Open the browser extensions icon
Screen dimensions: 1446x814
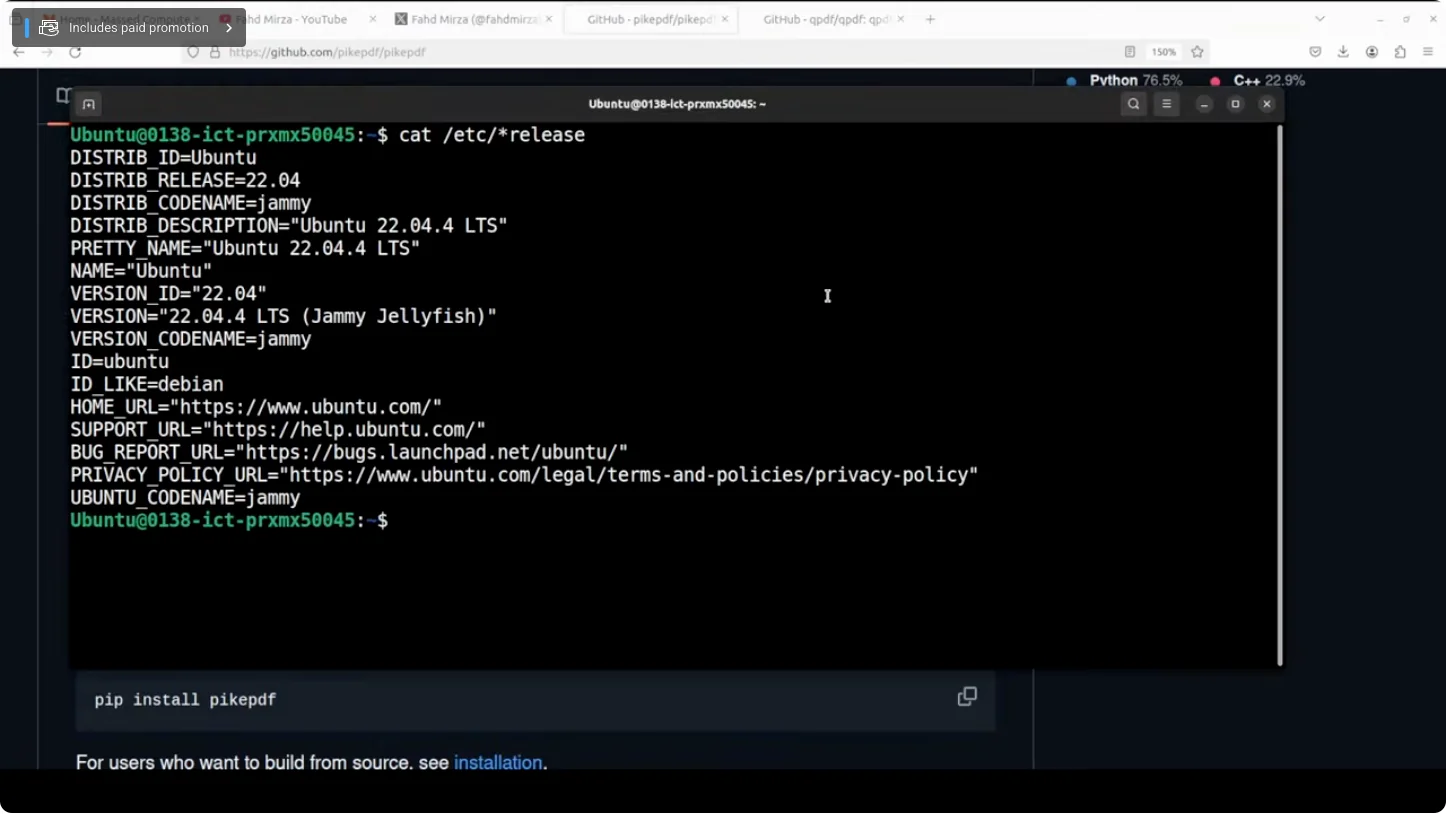tap(1400, 52)
